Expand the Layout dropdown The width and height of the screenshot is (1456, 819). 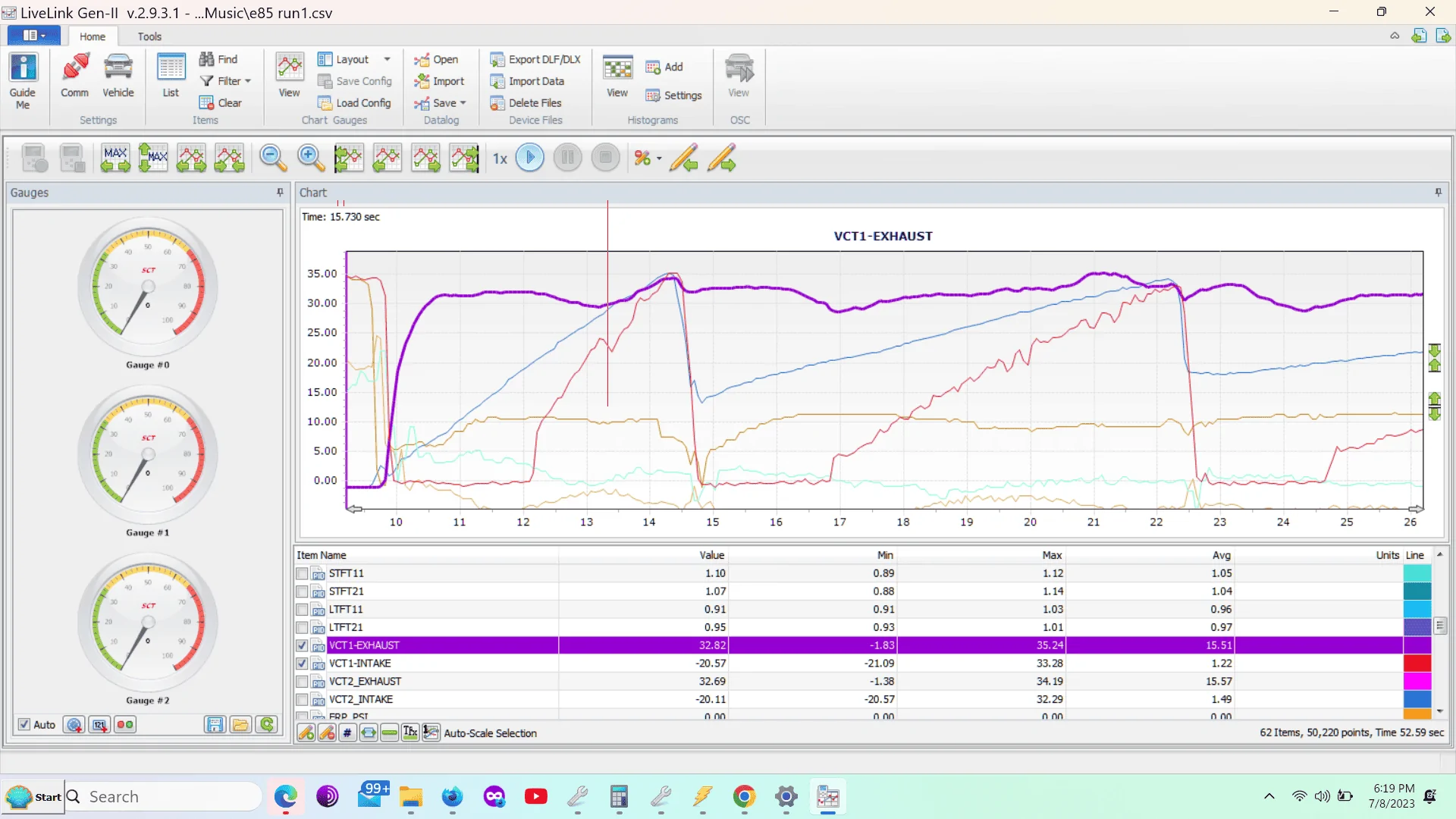(x=387, y=59)
